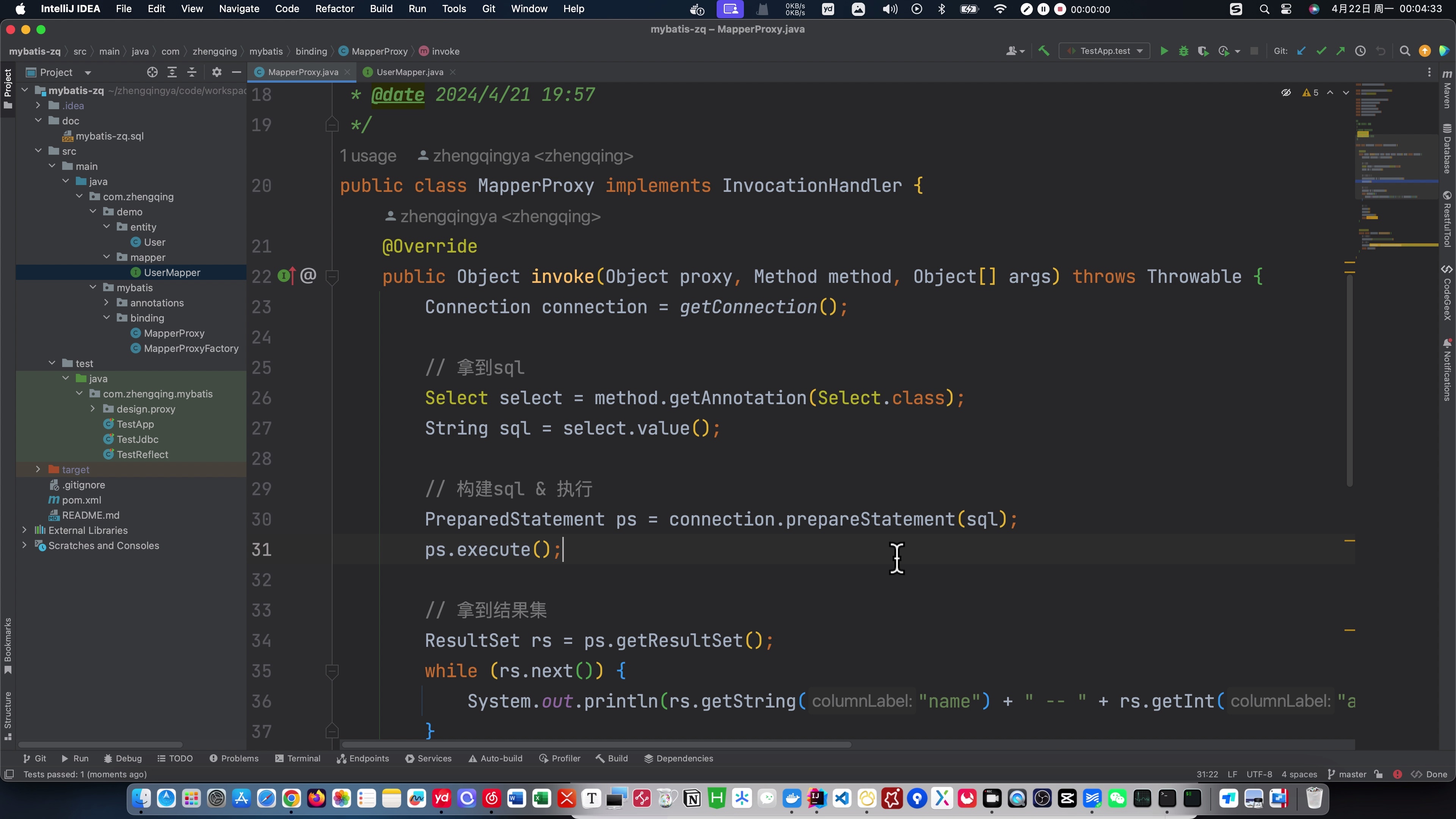Click the Build project hammer icon
This screenshot has width=1456, height=819.
[1043, 52]
